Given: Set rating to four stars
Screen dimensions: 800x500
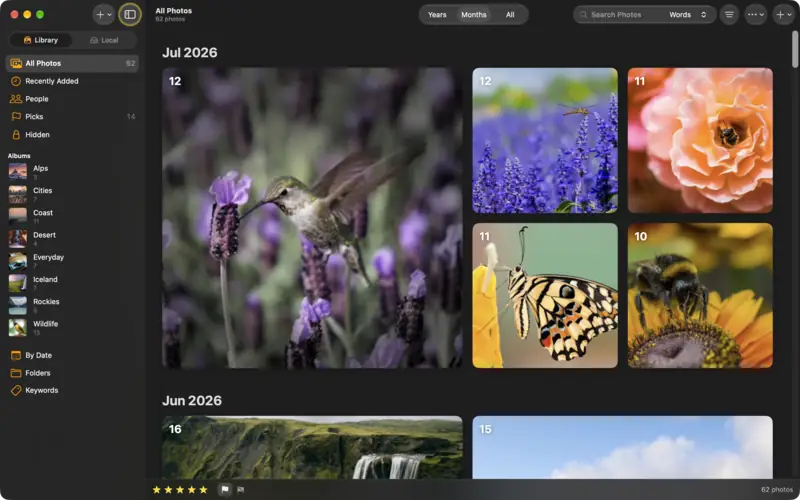Looking at the screenshot, I should 192,490.
